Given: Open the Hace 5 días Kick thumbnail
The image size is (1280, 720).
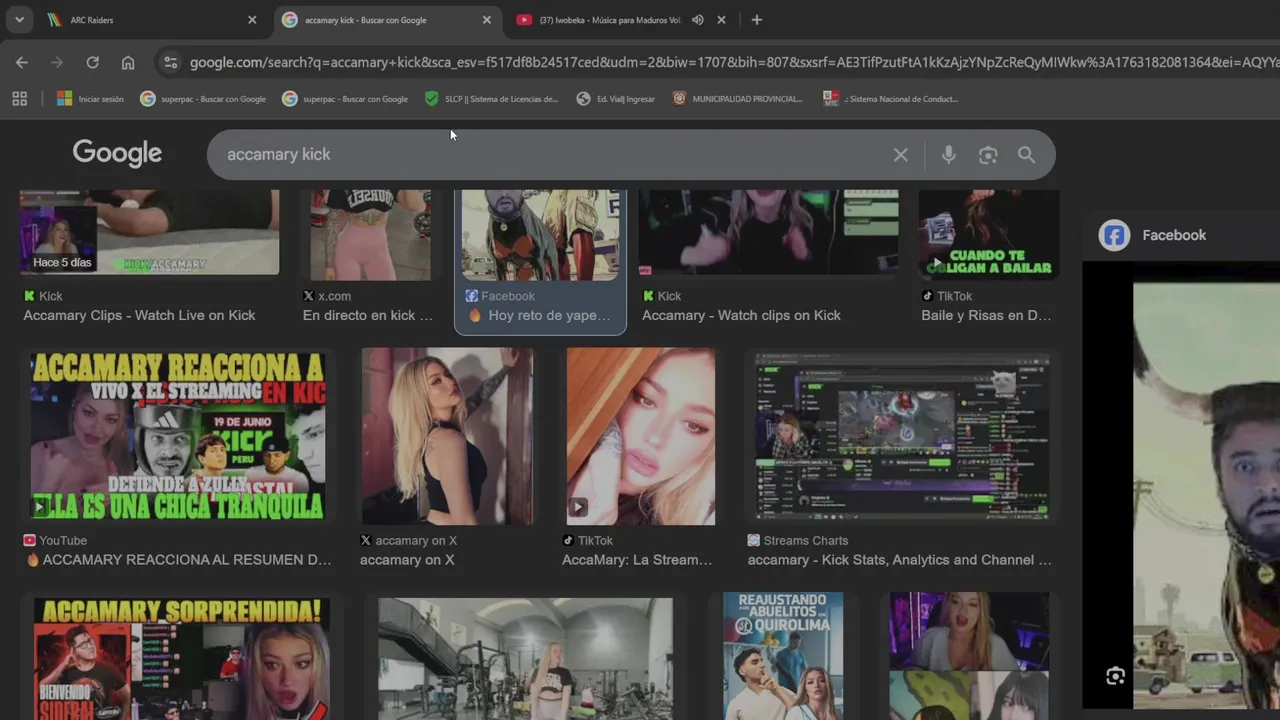Looking at the screenshot, I should point(150,232).
